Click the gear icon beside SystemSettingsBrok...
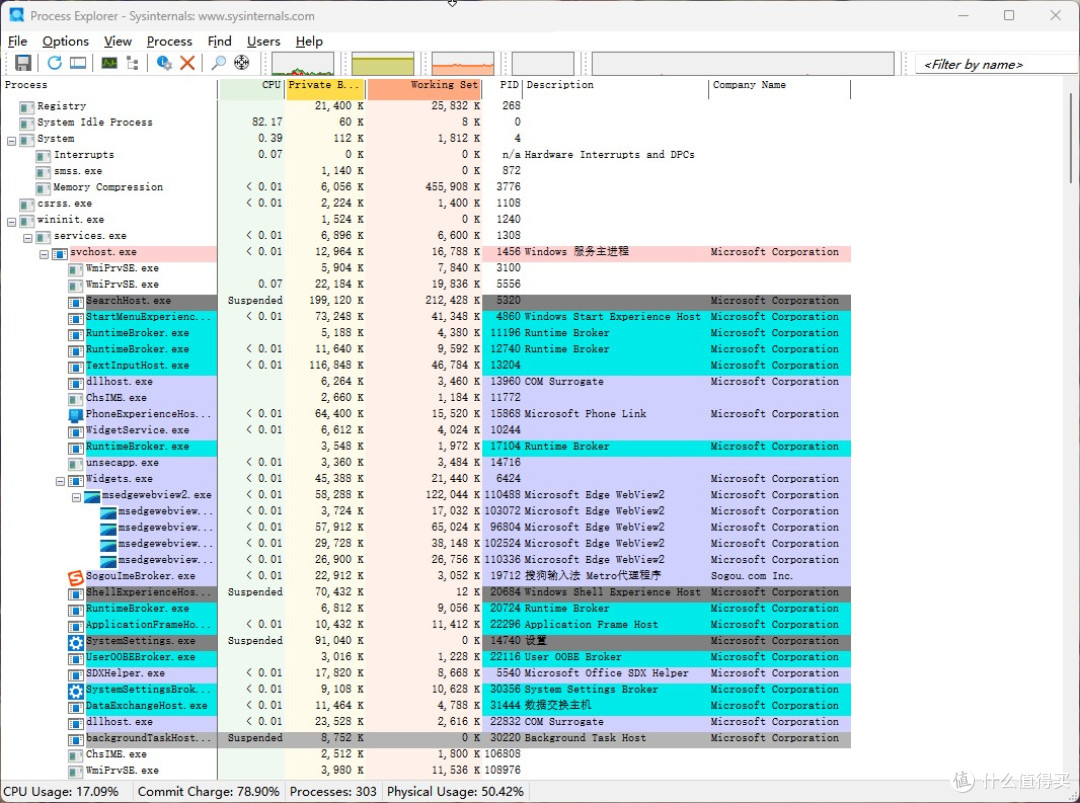 pyautogui.click(x=75, y=690)
